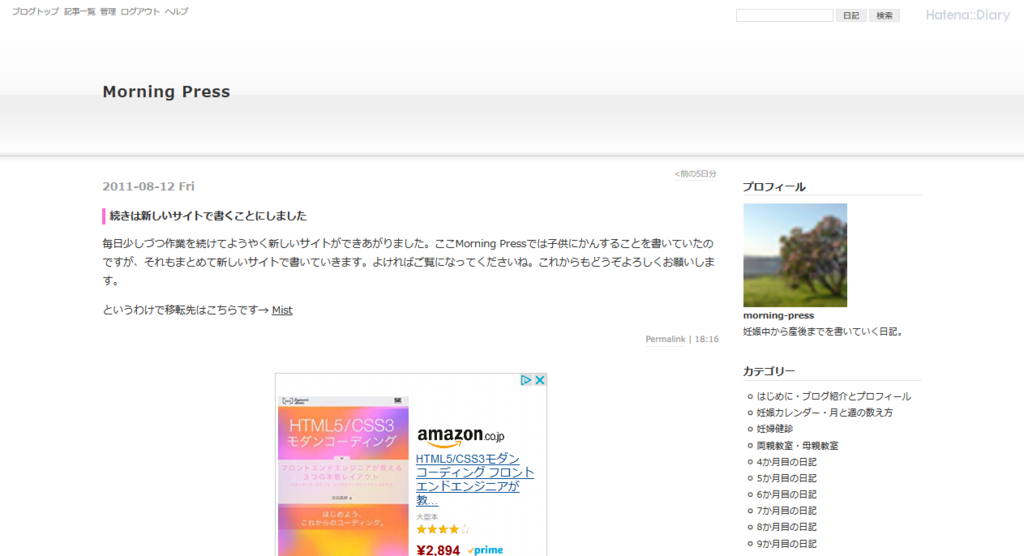Open category はじめに・ブログ紹介とプロフィール
This screenshot has height=556, width=1024.
click(x=833, y=397)
